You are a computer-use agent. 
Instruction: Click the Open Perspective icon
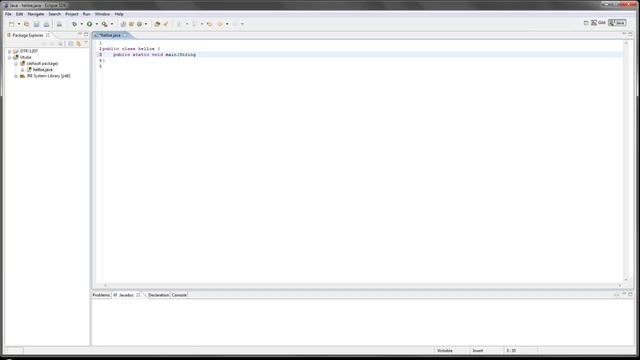[x=586, y=23]
